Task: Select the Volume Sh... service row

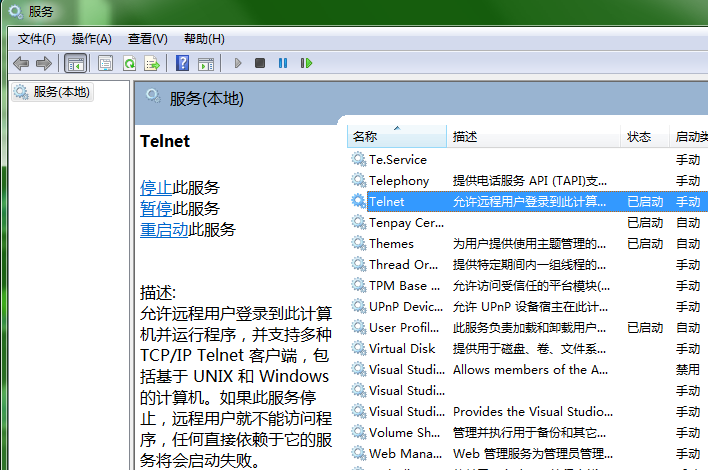Action: [x=527, y=433]
